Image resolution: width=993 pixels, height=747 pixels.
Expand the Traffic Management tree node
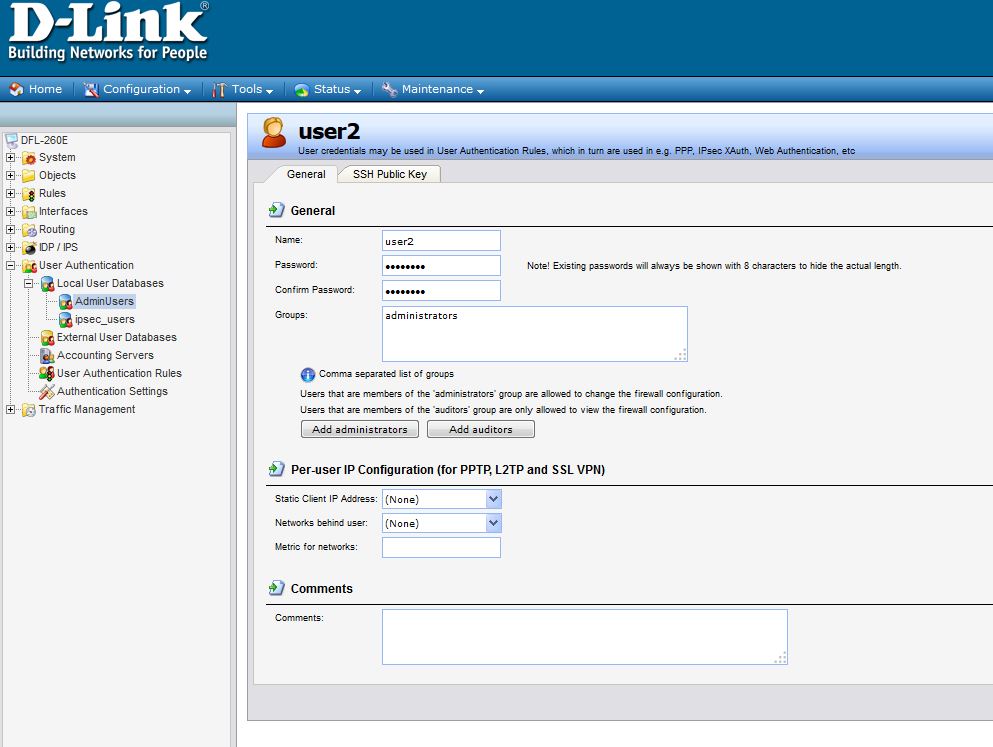11,409
